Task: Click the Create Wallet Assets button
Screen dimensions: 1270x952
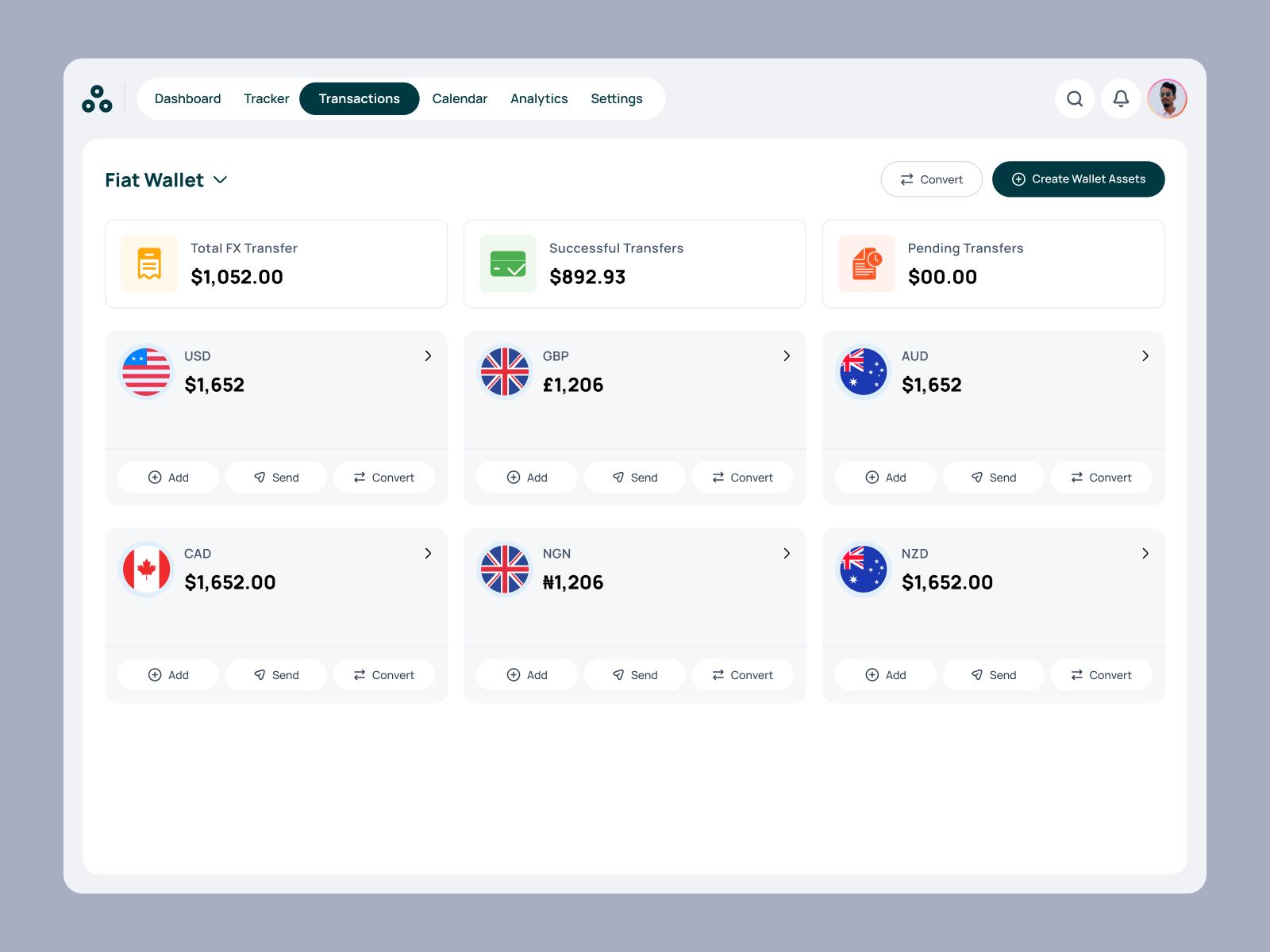Action: click(1078, 179)
